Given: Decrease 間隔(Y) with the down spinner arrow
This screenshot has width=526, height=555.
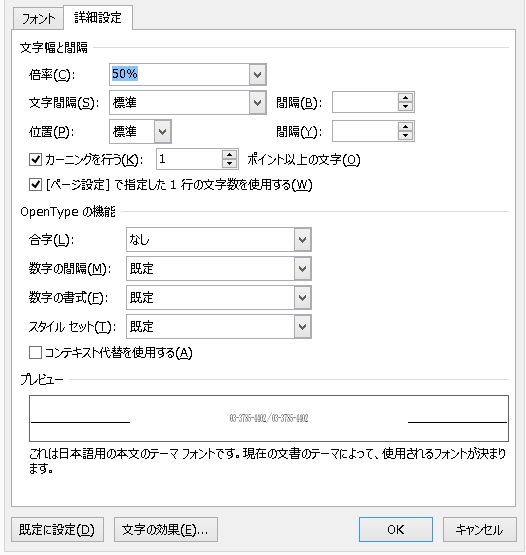Looking at the screenshot, I should click(x=405, y=136).
